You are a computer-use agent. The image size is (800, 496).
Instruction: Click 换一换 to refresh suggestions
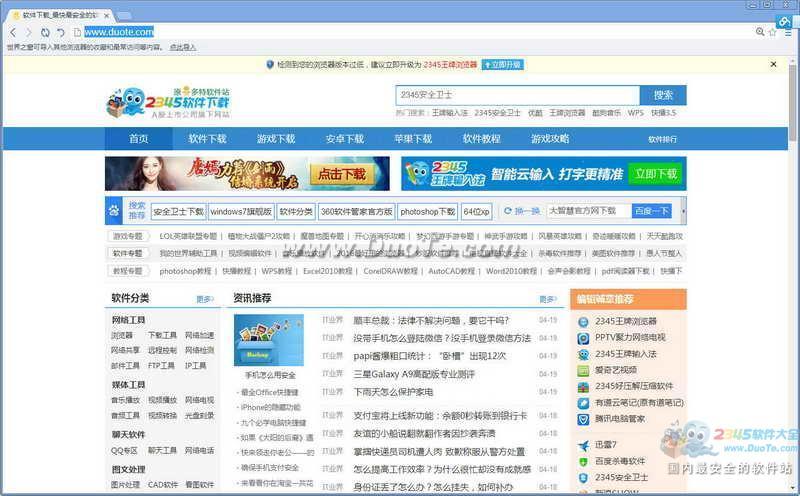[522, 211]
